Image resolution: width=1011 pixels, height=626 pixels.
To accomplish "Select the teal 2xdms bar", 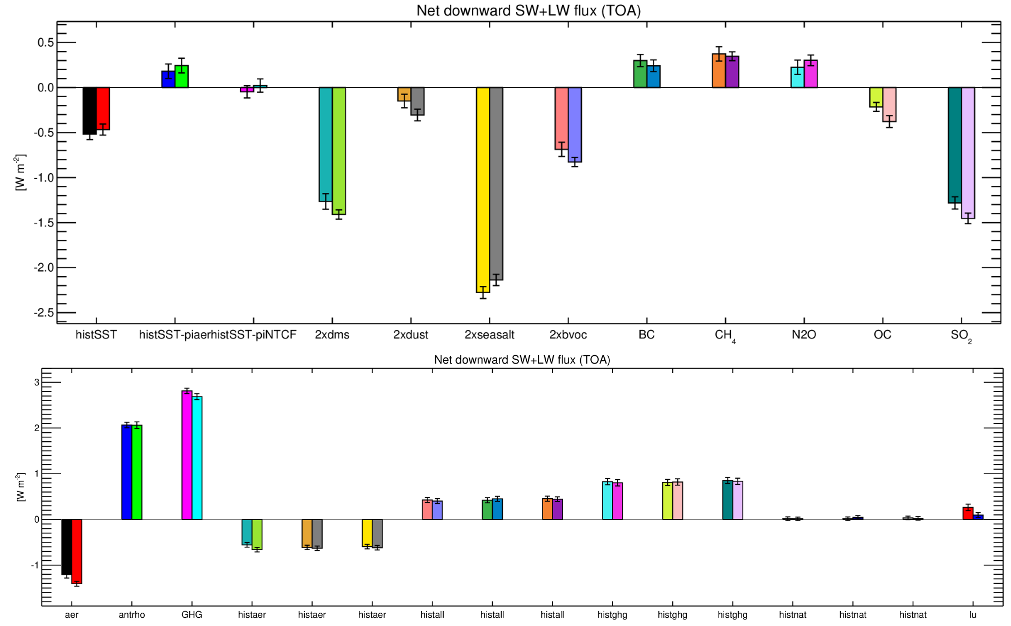I will (325, 145).
